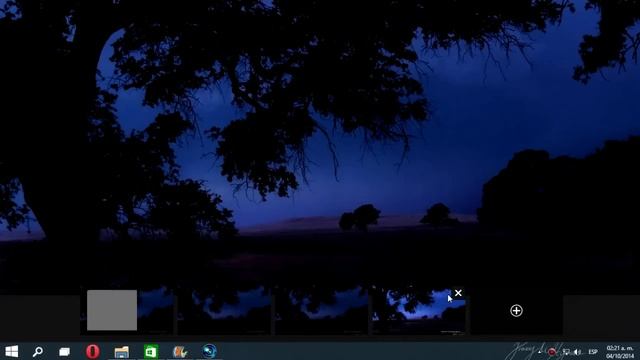640x360 pixels.
Task: Toggle the Task View button
Action: 64,351
